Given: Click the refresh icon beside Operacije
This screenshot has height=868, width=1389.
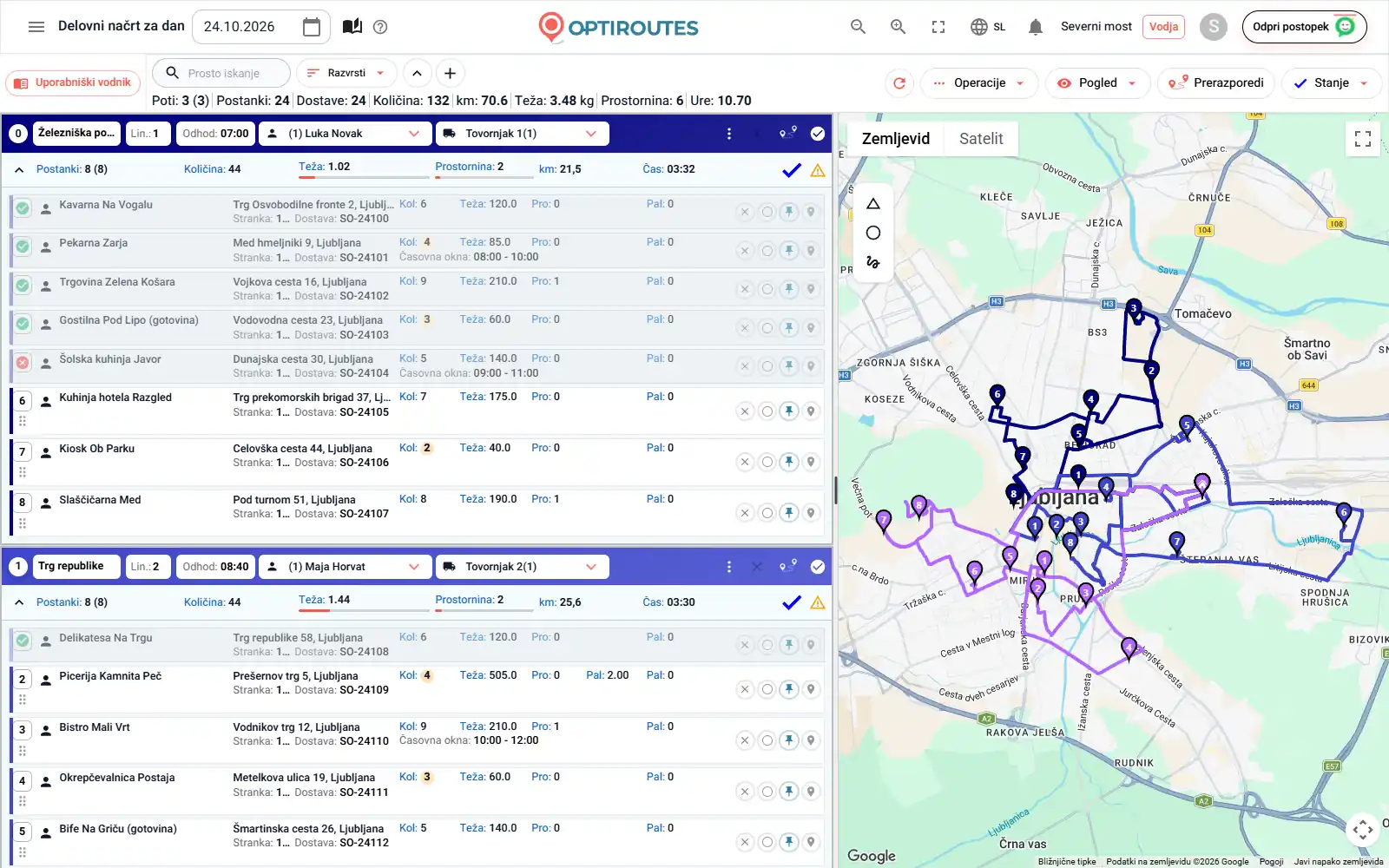Looking at the screenshot, I should pos(899,83).
